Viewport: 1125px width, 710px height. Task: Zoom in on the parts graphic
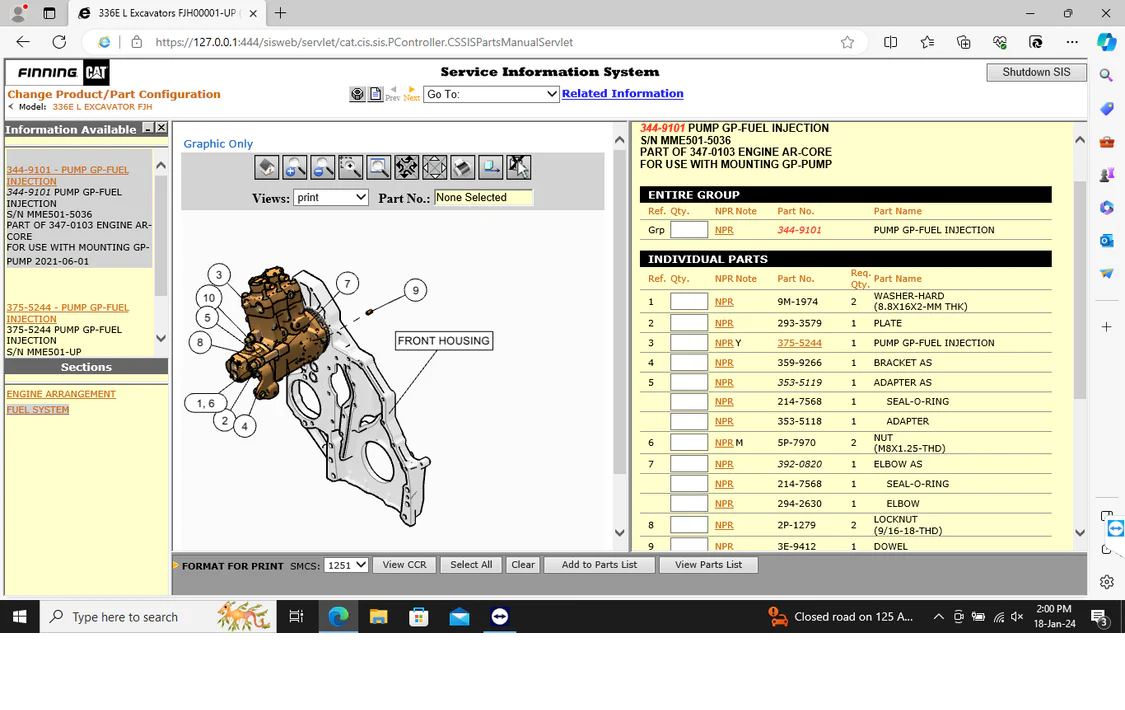pyautogui.click(x=294, y=167)
